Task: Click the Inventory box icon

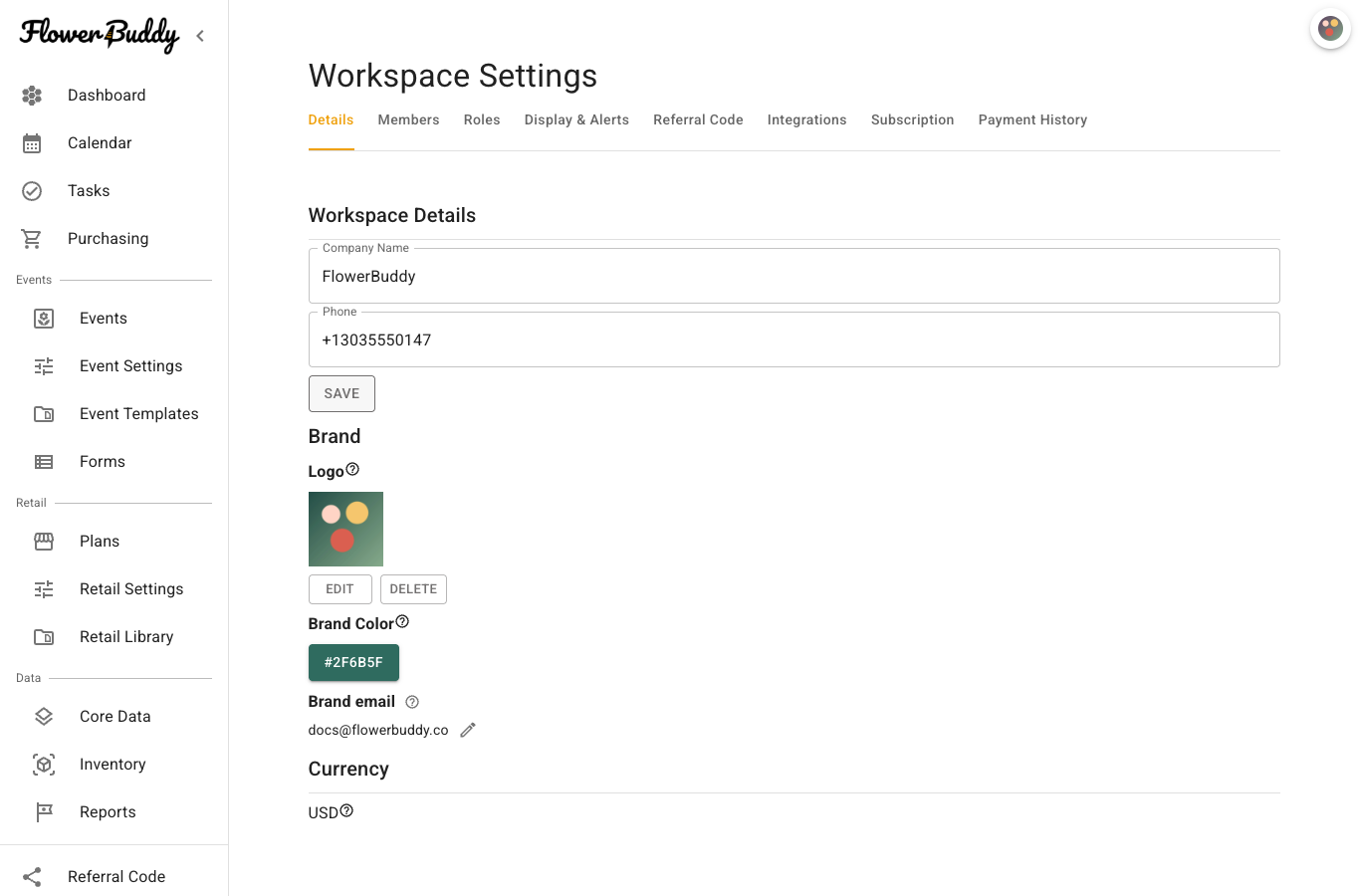Action: tap(44, 765)
